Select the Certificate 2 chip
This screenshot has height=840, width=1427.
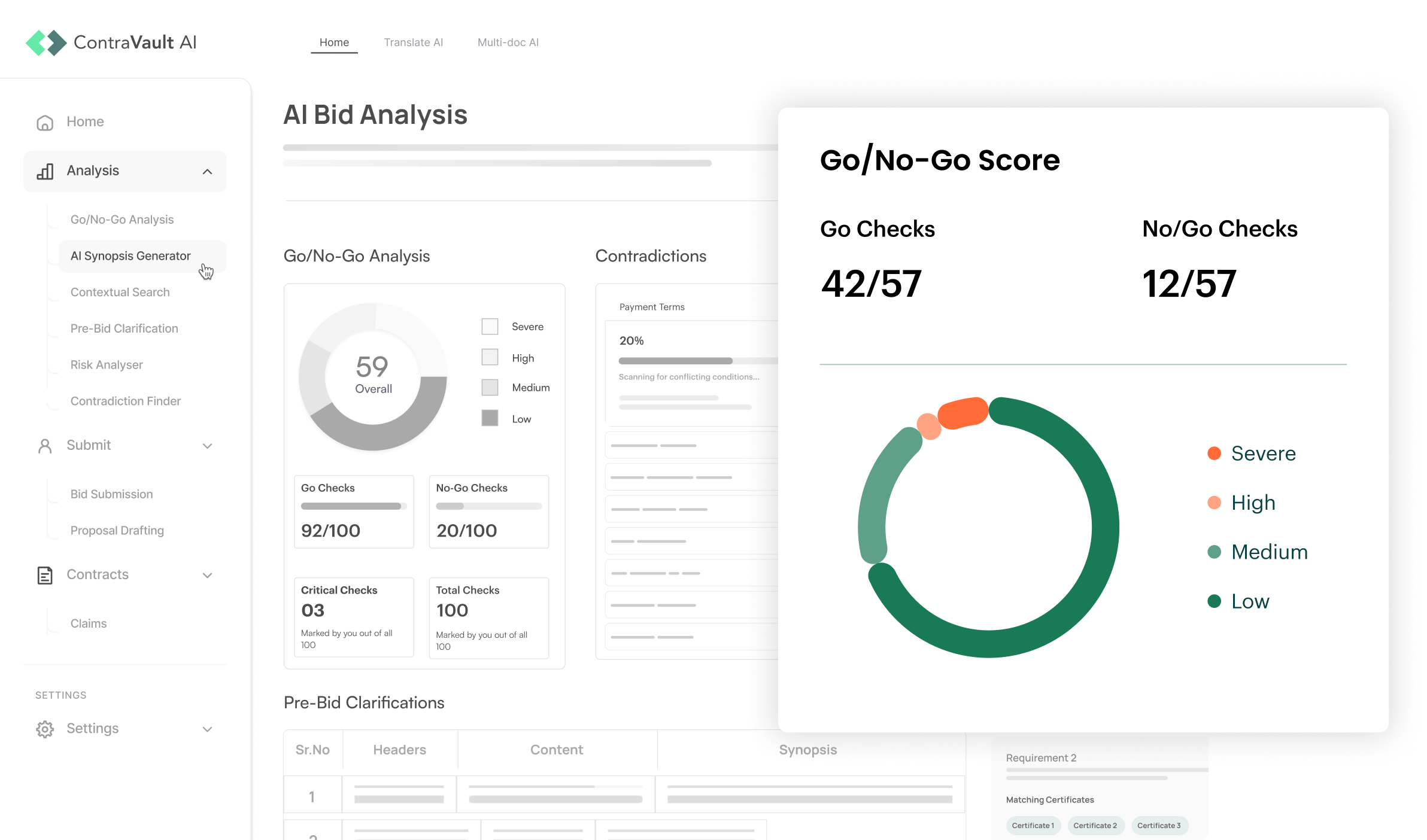pyautogui.click(x=1095, y=826)
